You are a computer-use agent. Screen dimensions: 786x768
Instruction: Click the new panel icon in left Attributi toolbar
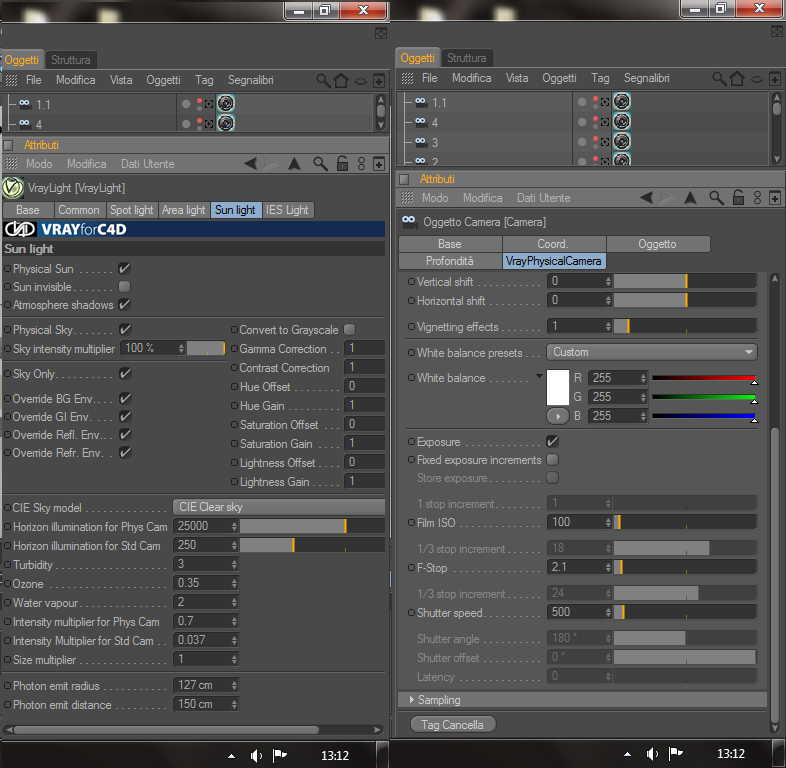coord(379,164)
